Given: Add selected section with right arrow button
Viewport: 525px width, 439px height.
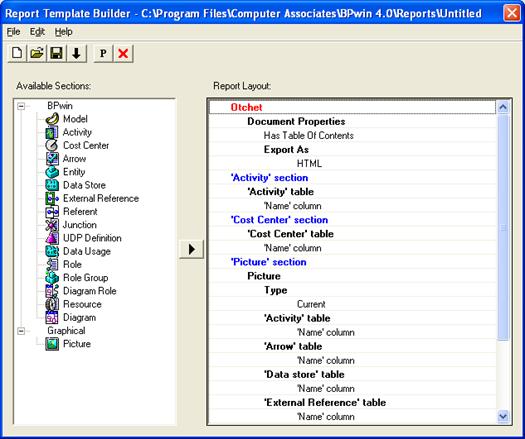Looking at the screenshot, I should click(x=191, y=249).
